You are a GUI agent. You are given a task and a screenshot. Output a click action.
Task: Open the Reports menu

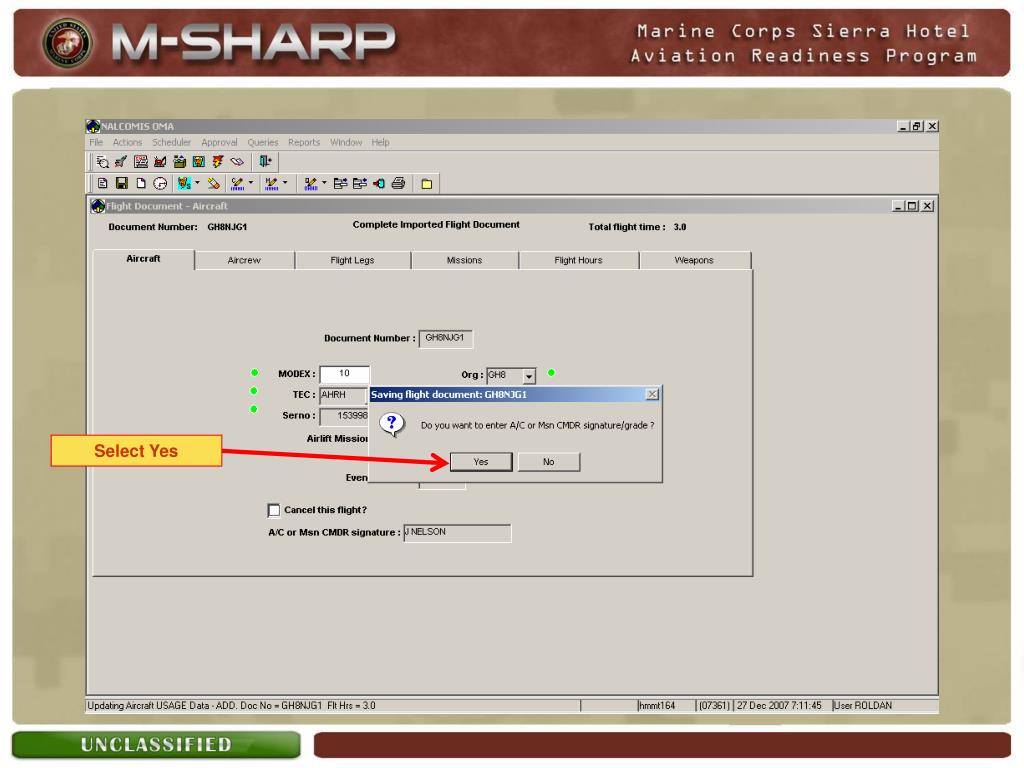pos(304,142)
